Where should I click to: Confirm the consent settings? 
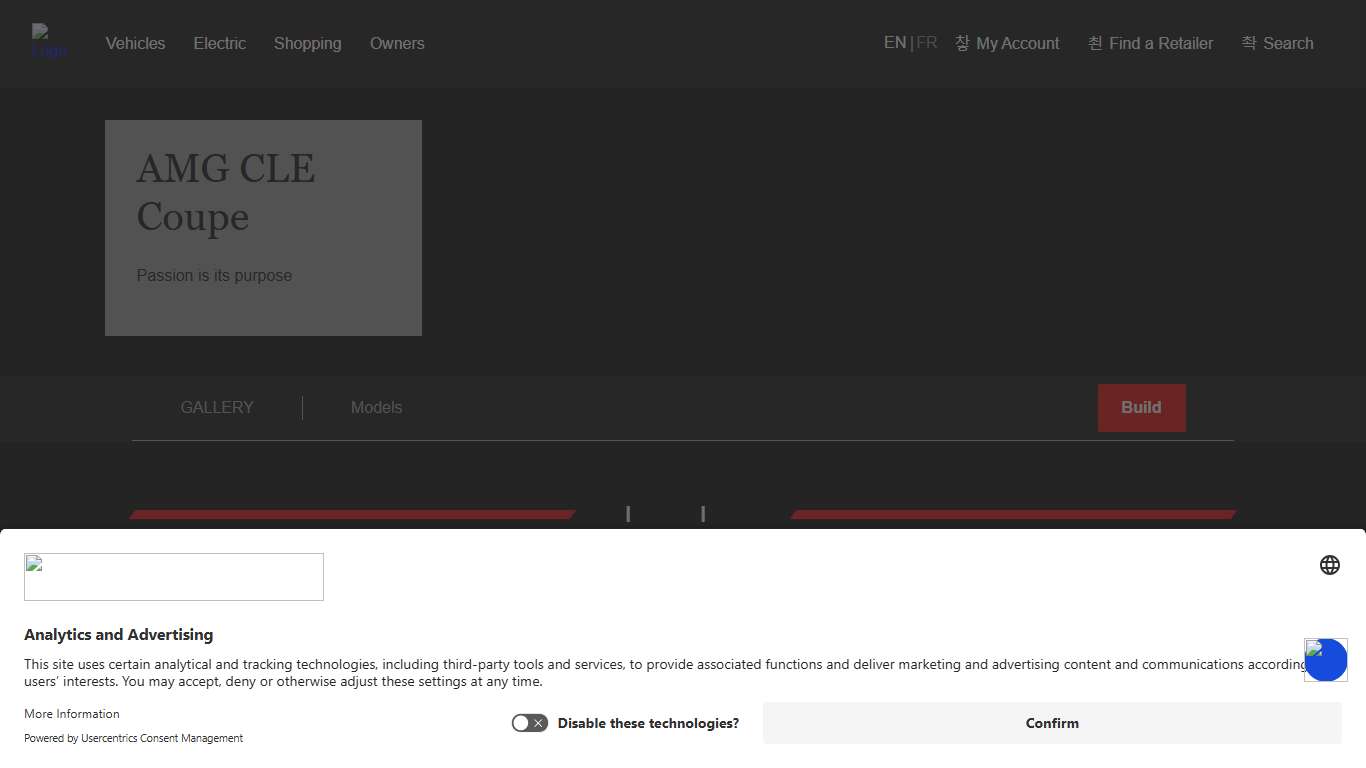[1052, 723]
